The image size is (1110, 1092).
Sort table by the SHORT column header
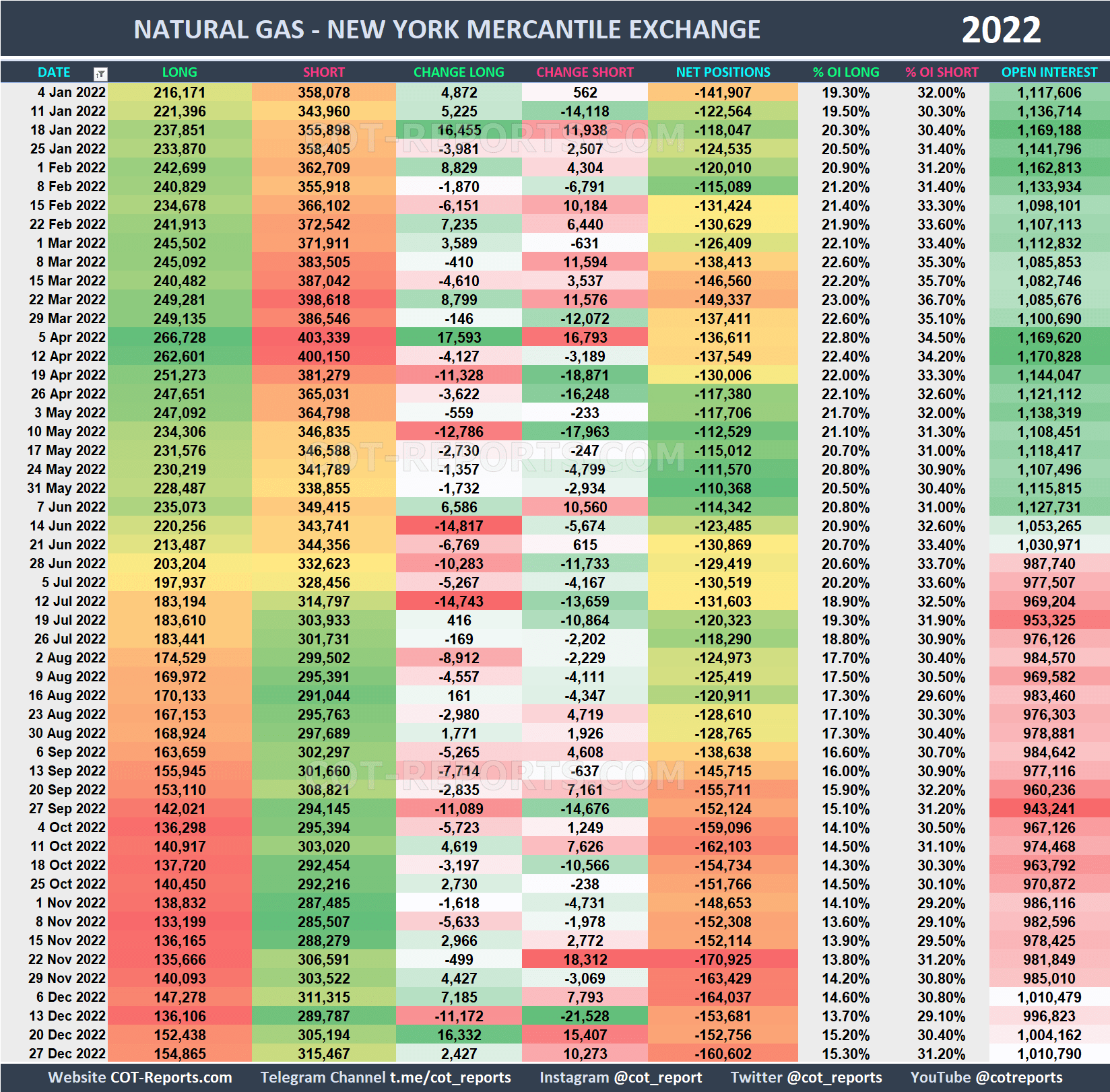click(323, 72)
